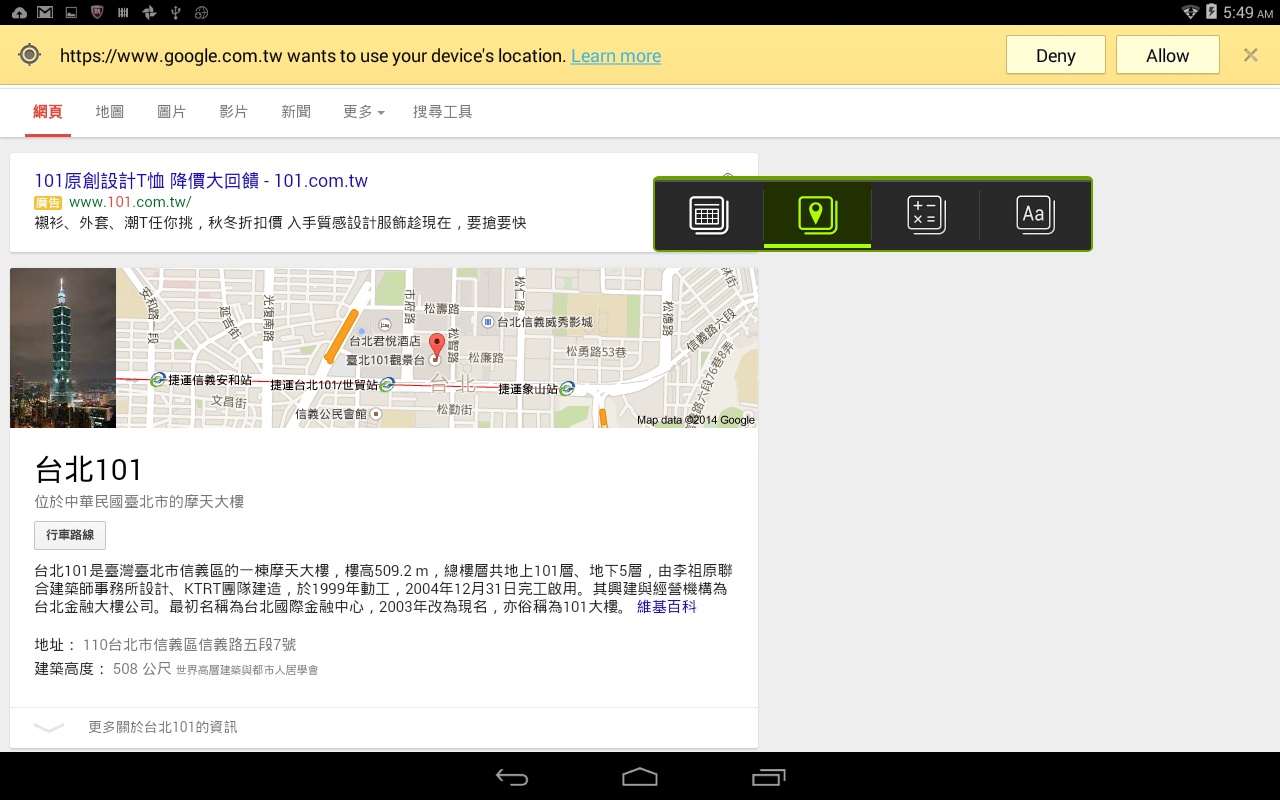Tap the yellow 廣告 ad badge

point(48,203)
